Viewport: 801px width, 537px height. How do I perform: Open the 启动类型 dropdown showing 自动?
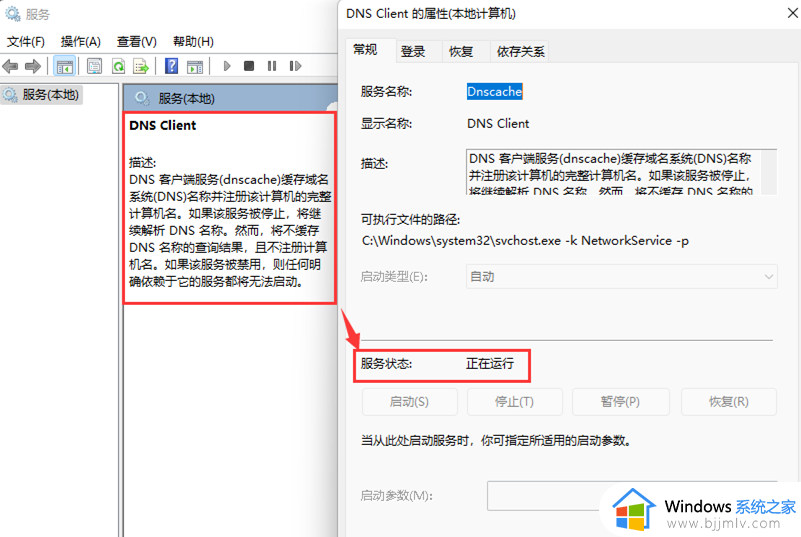tap(622, 276)
